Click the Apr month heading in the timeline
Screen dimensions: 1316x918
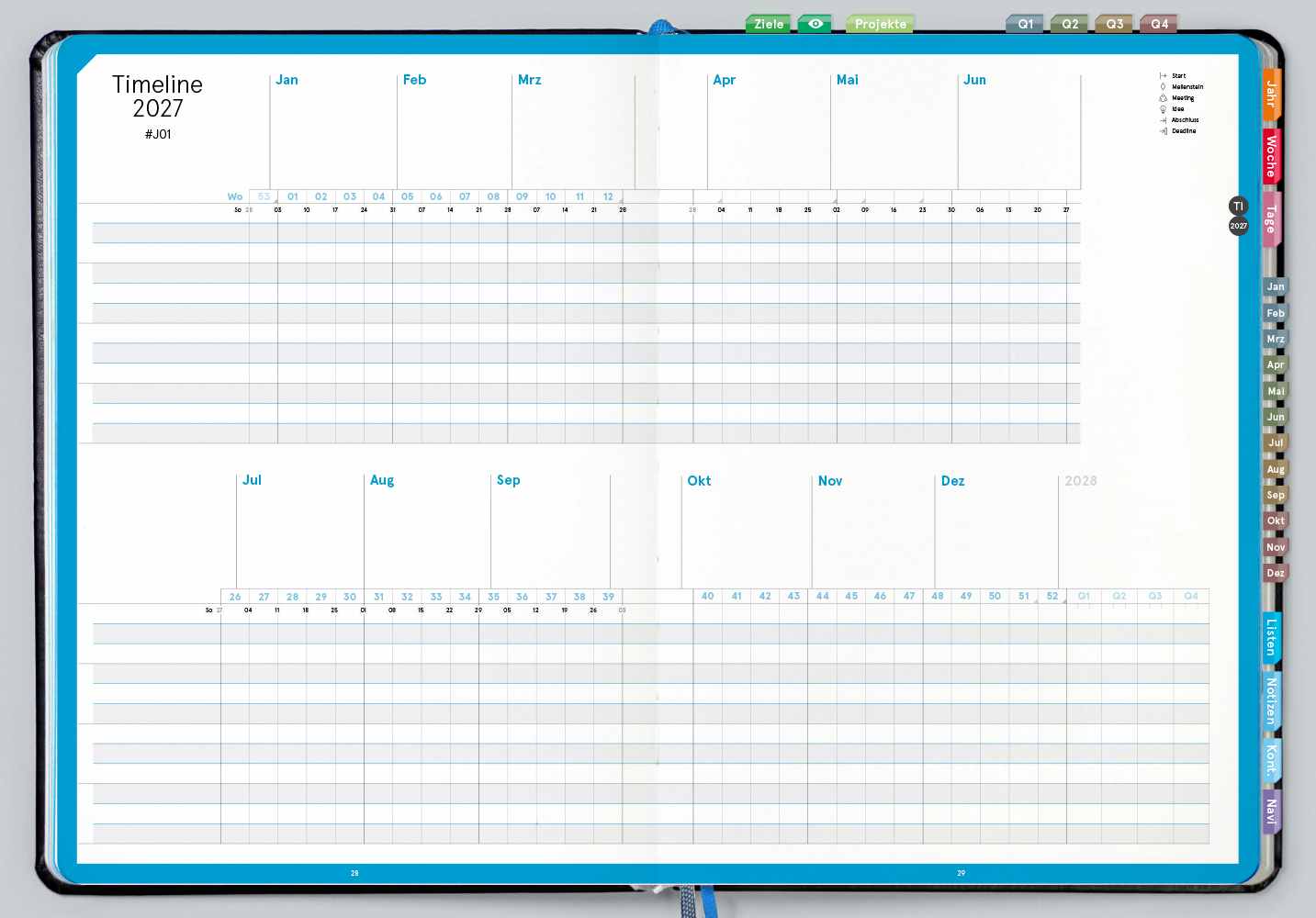click(725, 80)
